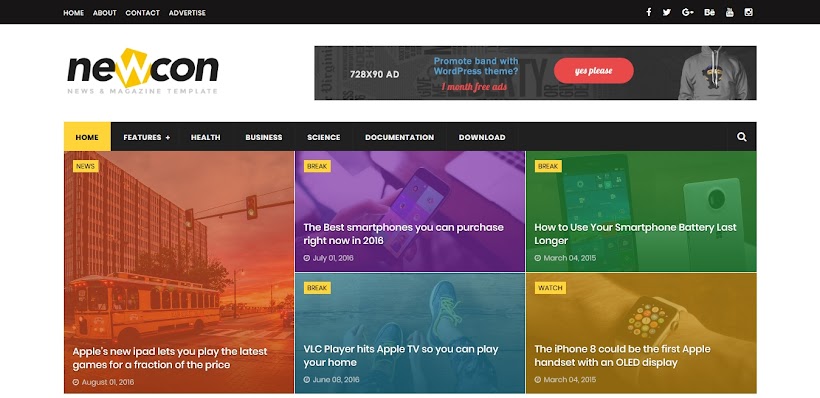This screenshot has height=398, width=820.
Task: Open the Behance social icon
Action: 710,12
